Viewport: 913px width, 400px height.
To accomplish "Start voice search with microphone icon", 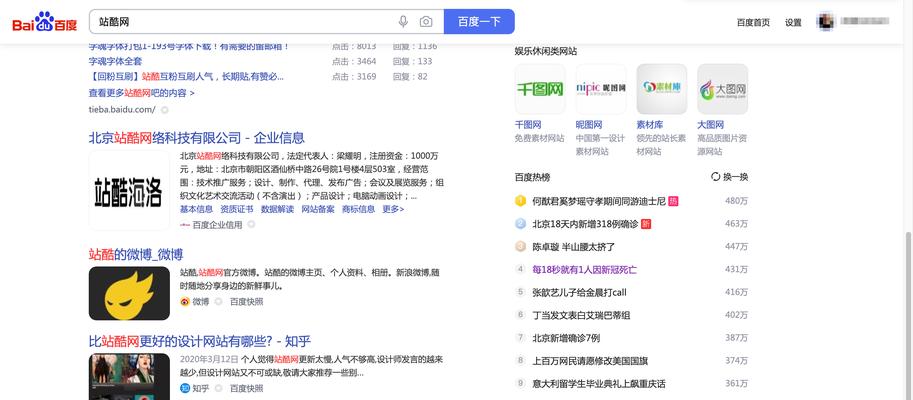I will pyautogui.click(x=403, y=22).
